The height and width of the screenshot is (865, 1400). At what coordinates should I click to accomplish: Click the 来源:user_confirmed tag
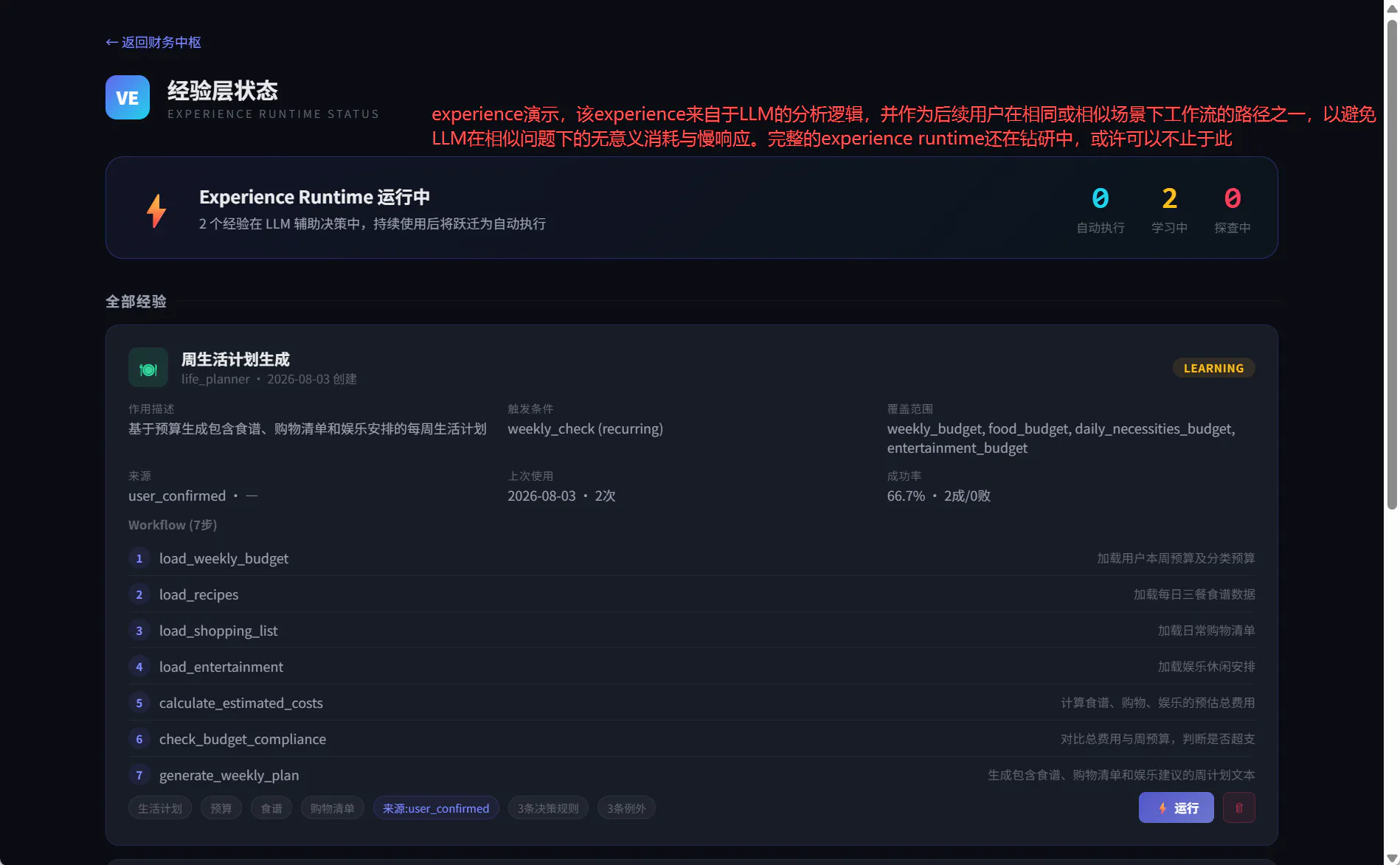click(x=436, y=808)
